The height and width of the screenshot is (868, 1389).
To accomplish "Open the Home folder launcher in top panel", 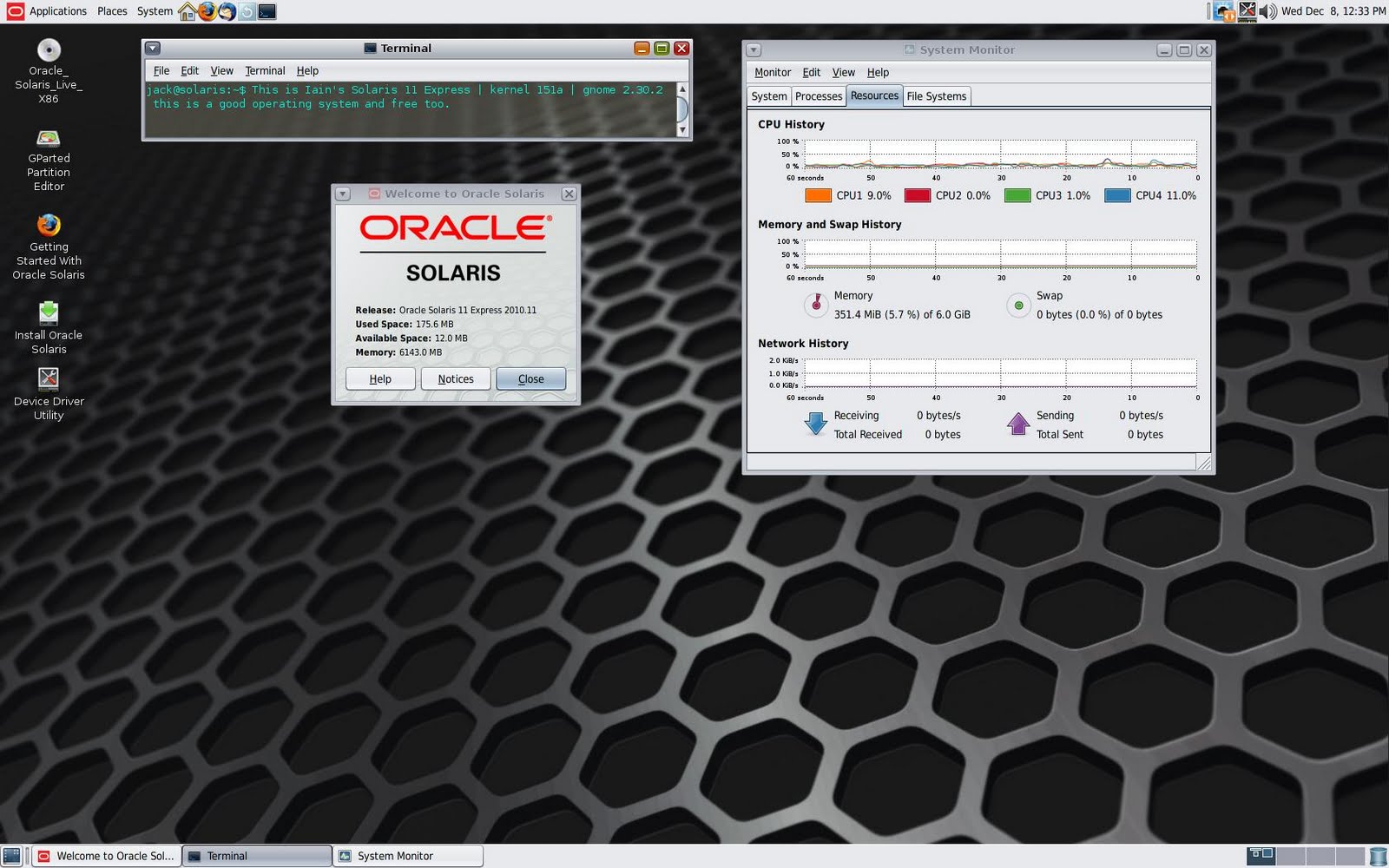I will pyautogui.click(x=187, y=11).
